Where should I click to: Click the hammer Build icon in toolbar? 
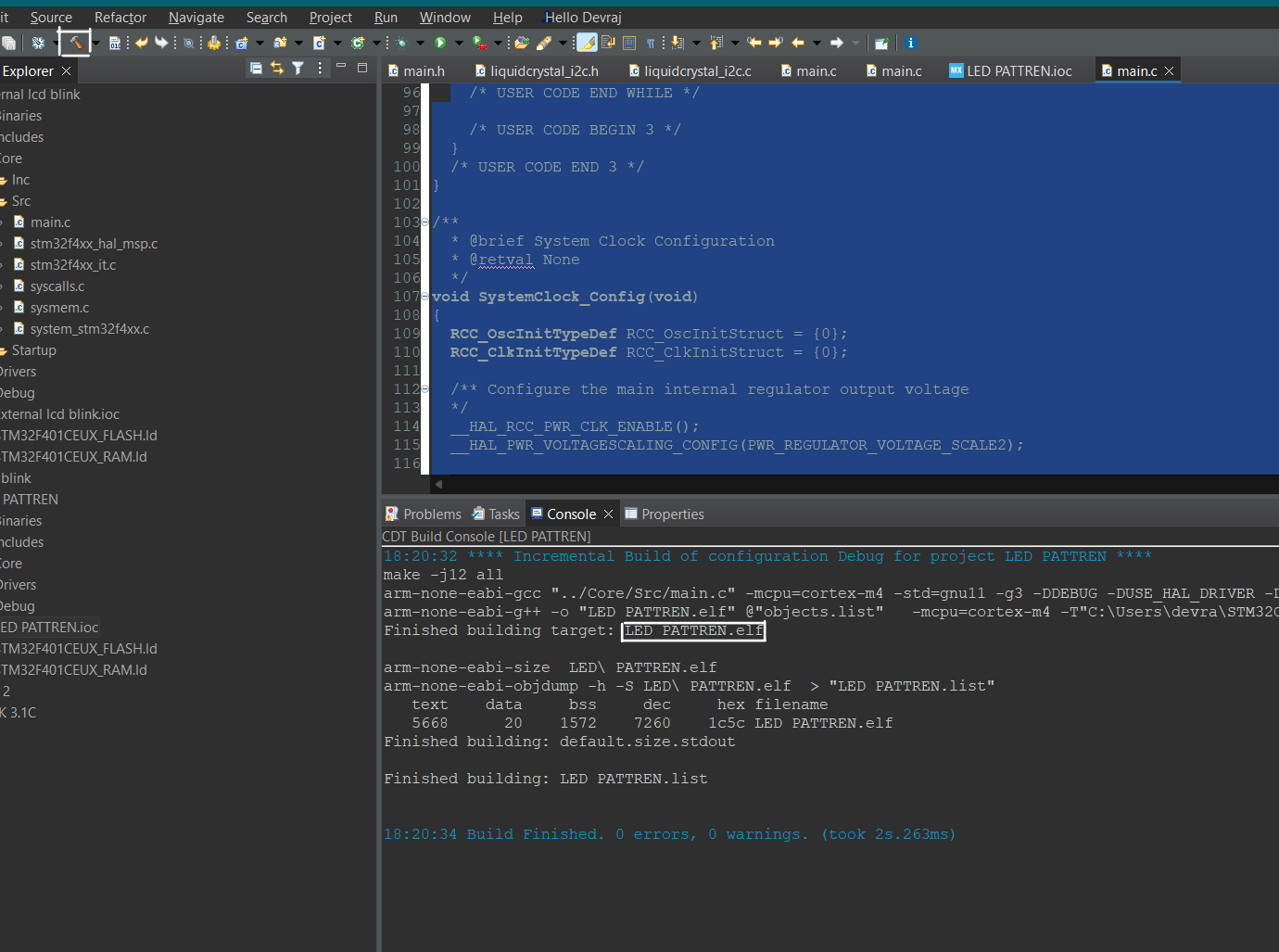click(75, 43)
